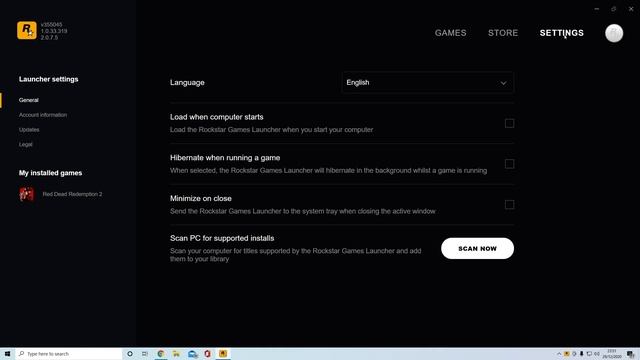Open the Red Dead Redemption 2 game thumbnail
Image resolution: width=640 pixels, height=360 pixels.
27,194
